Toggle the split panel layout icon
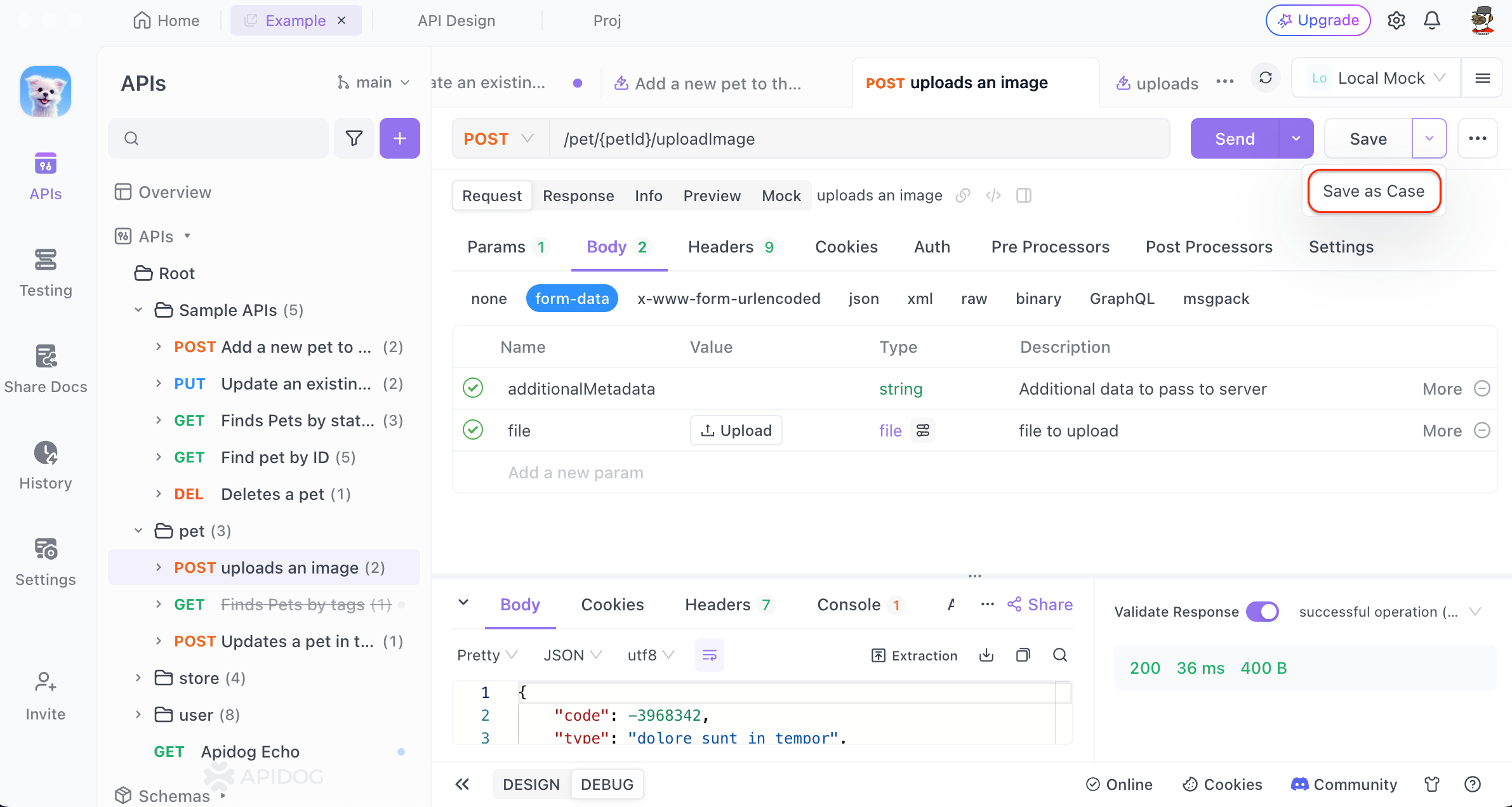 (1024, 195)
